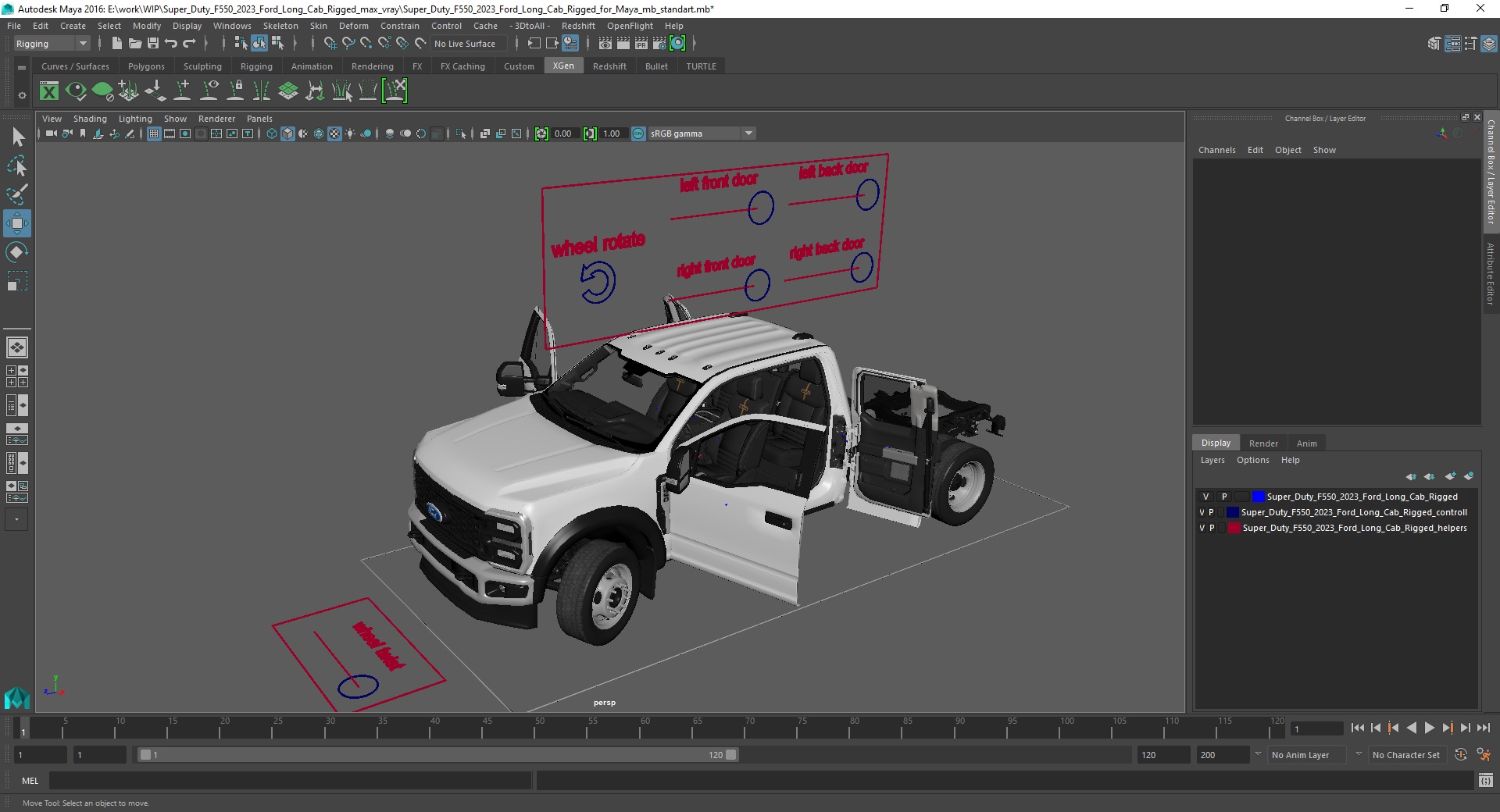Image resolution: width=1500 pixels, height=812 pixels.
Task: Select the Rotate tool in the toolbox
Action: pyautogui.click(x=17, y=251)
